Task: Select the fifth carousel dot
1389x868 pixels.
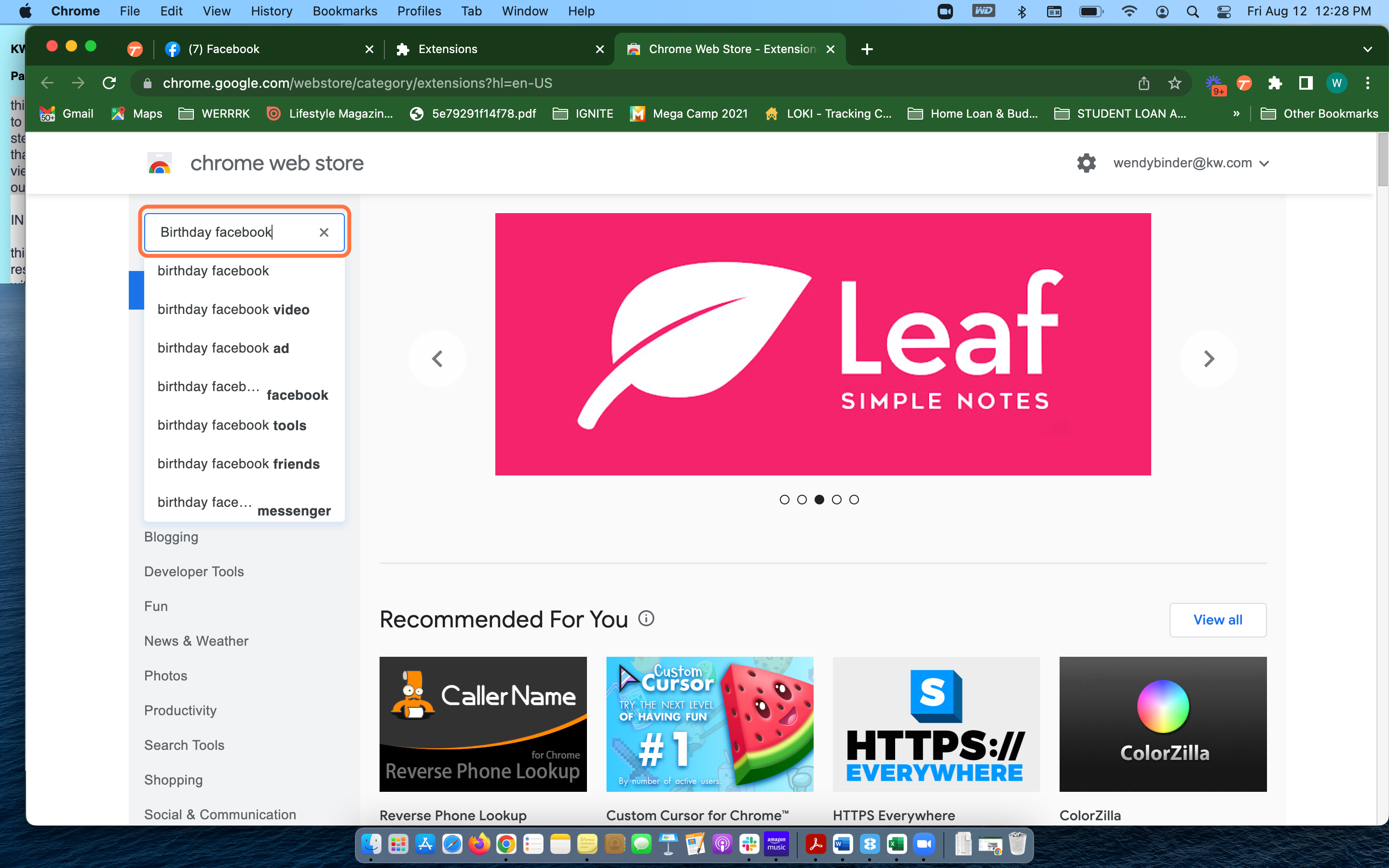Action: pos(854,500)
